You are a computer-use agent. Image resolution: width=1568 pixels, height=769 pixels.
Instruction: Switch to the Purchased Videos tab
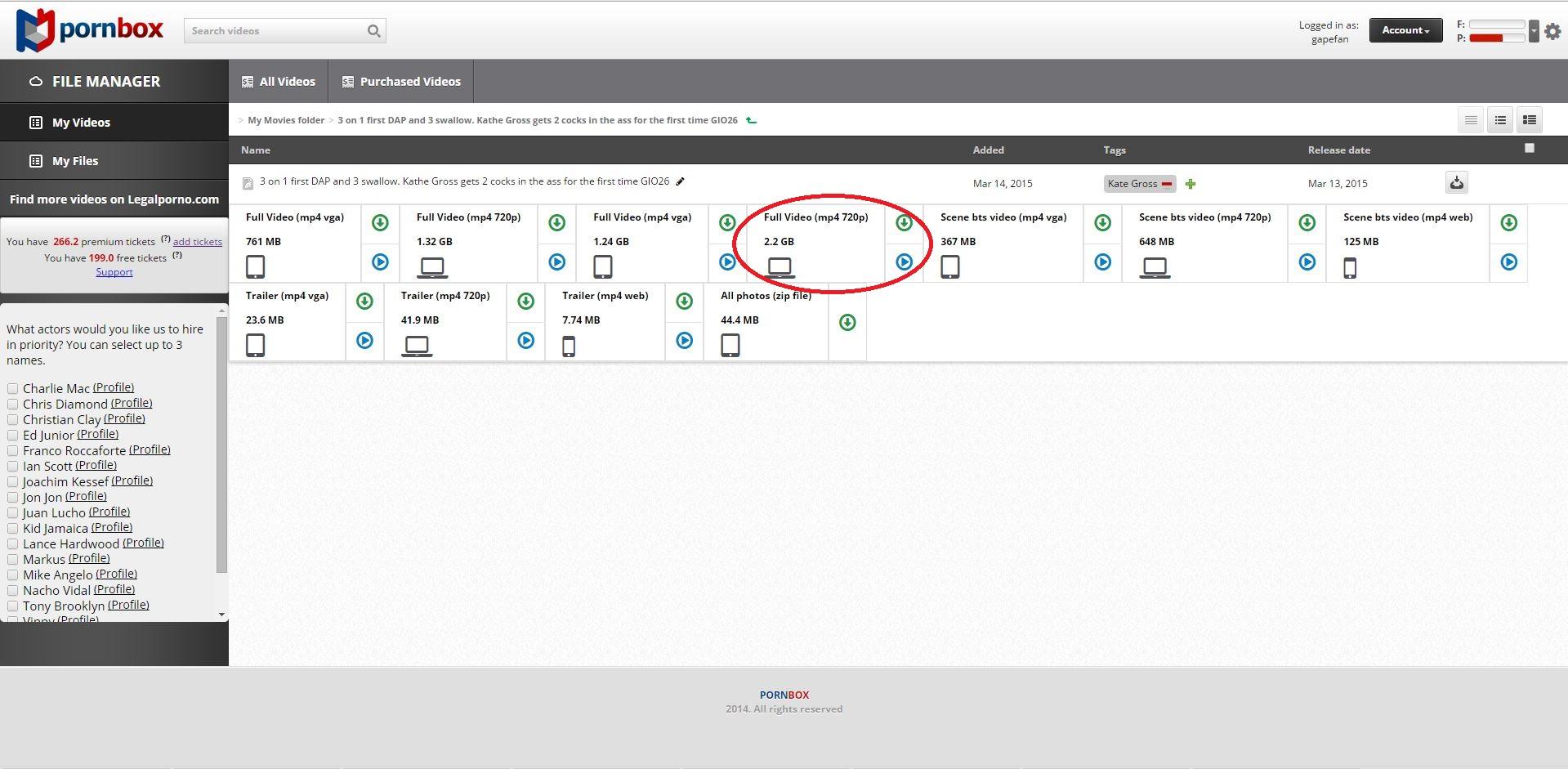(401, 82)
